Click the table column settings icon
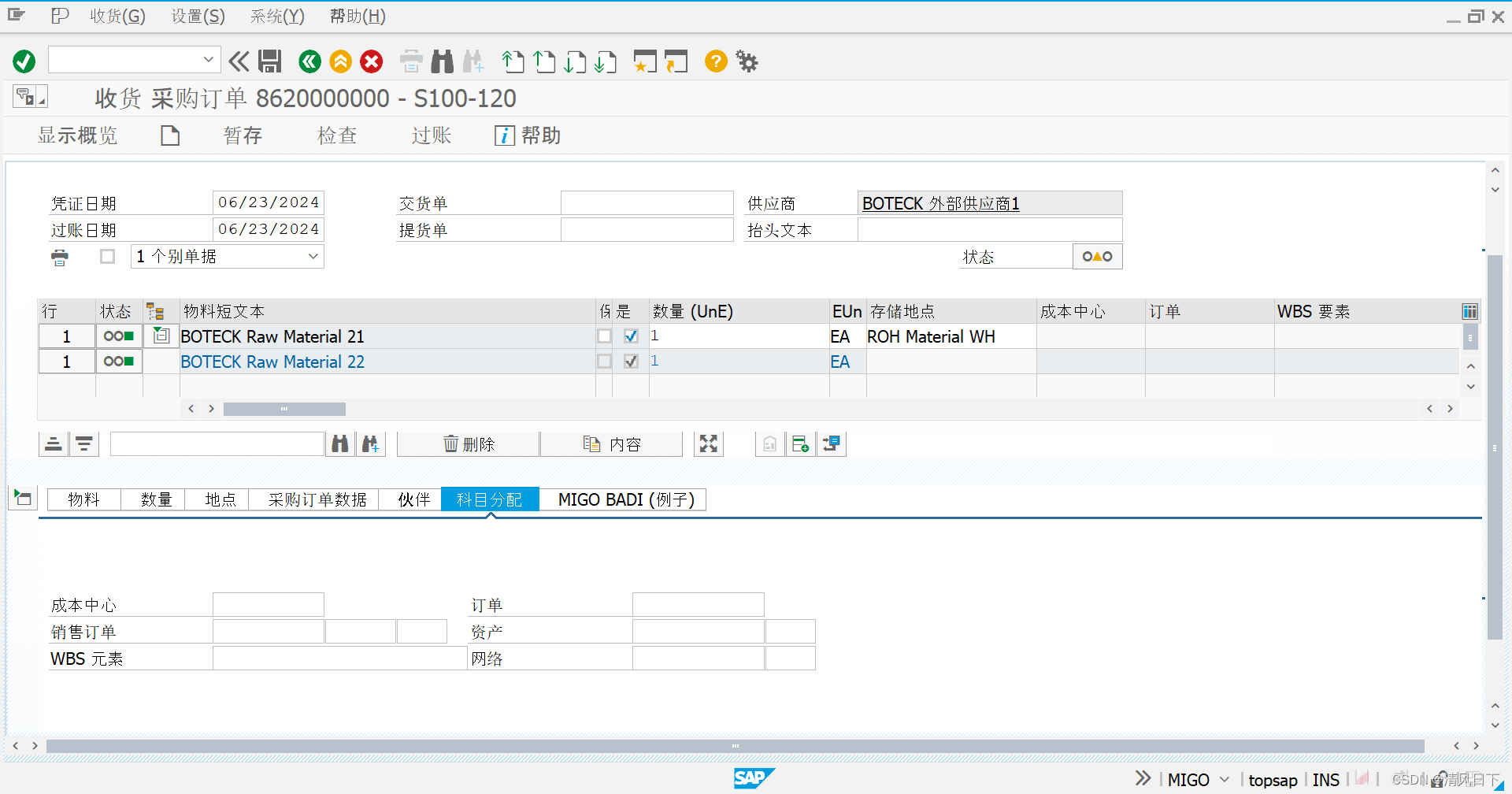1512x794 pixels. [x=1469, y=311]
